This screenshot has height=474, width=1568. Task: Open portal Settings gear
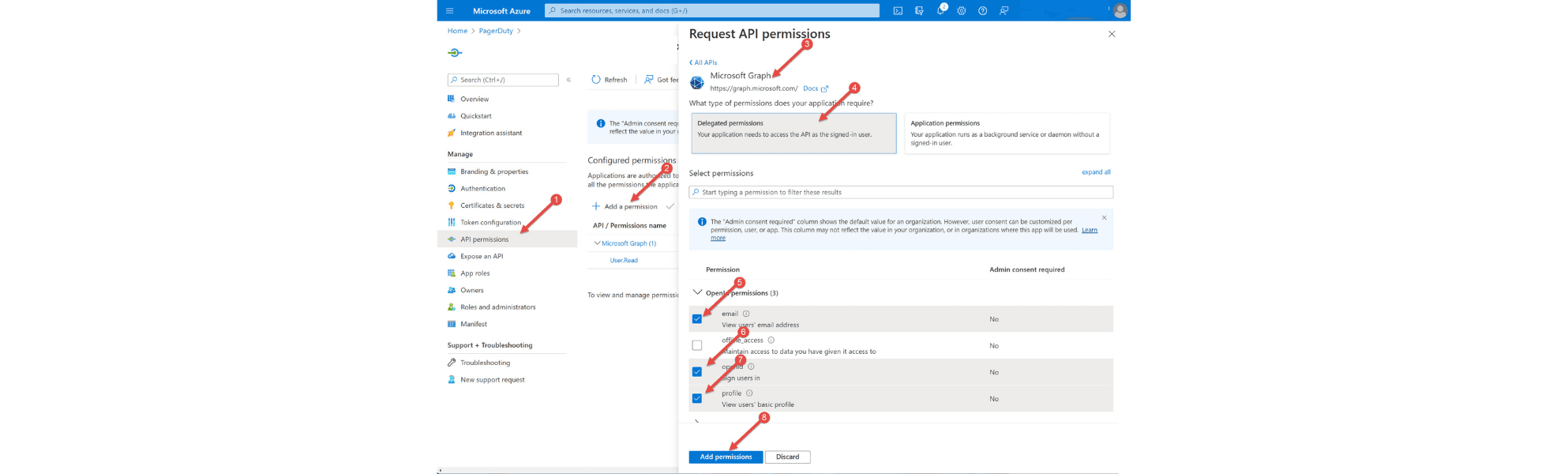962,11
